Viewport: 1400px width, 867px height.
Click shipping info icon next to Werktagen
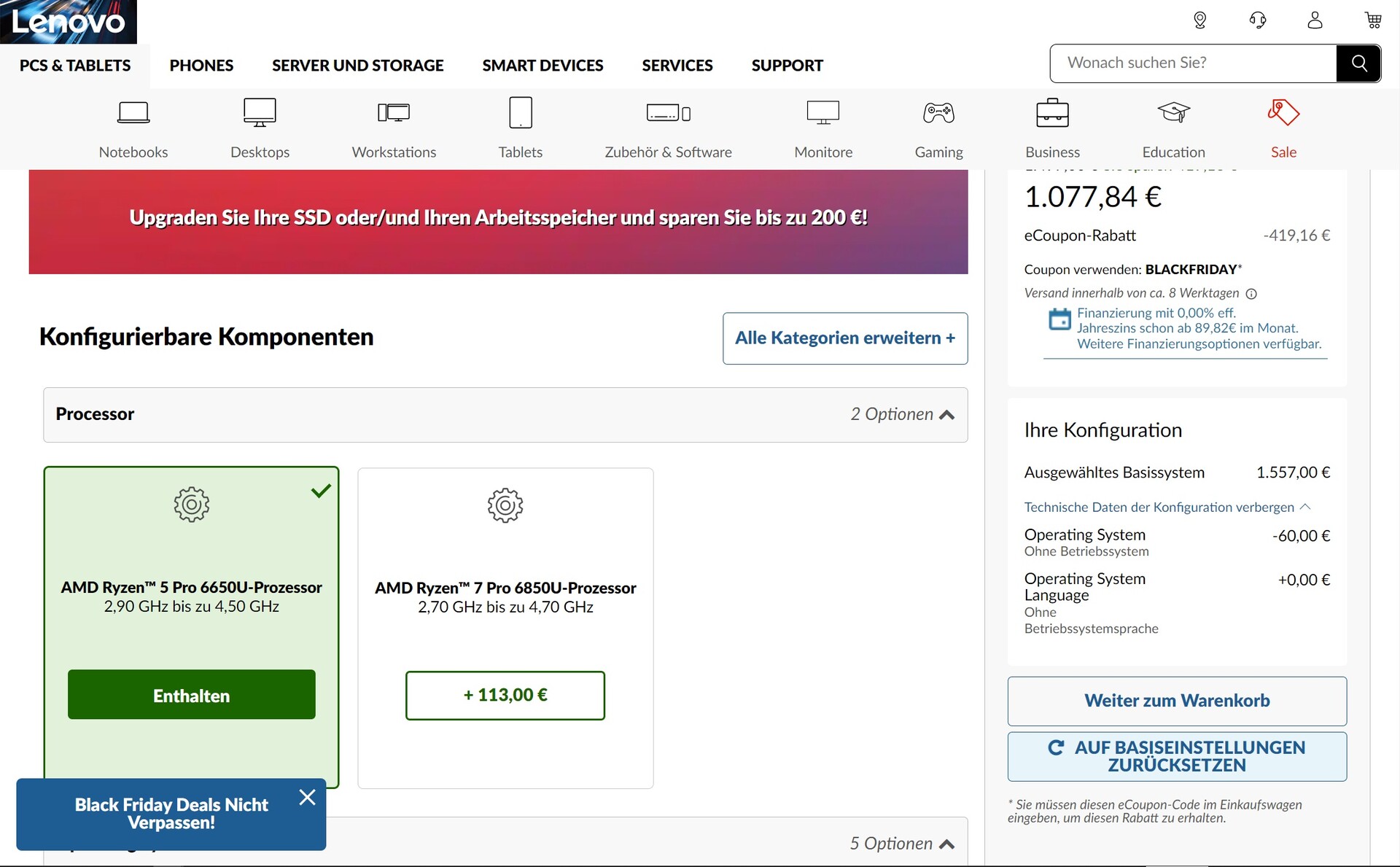coord(1251,294)
